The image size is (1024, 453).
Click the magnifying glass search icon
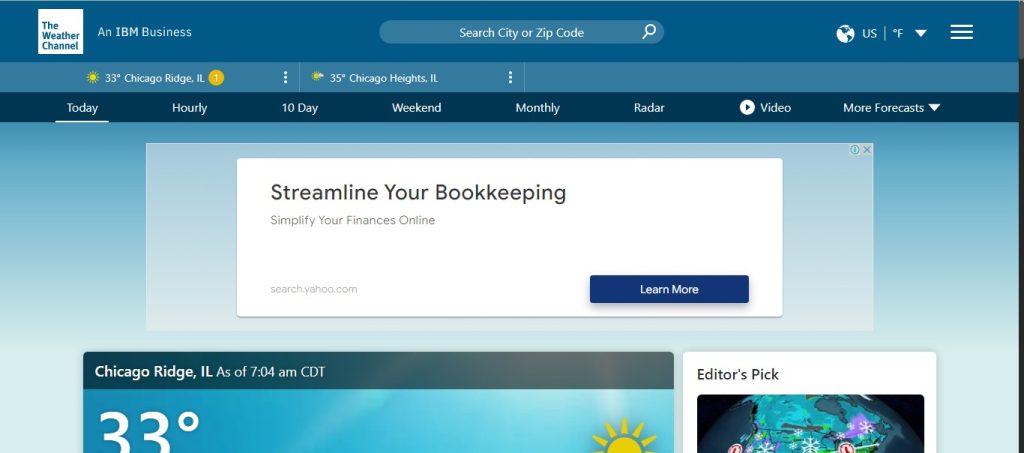(x=649, y=31)
